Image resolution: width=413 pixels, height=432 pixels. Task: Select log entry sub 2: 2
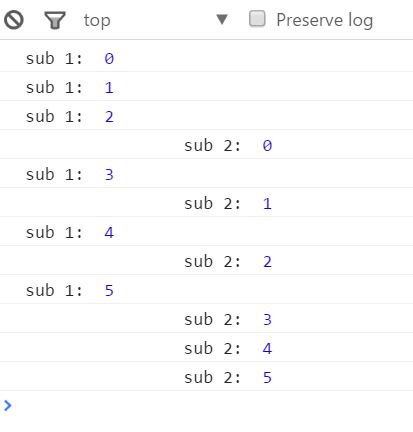pyautogui.click(x=206, y=261)
